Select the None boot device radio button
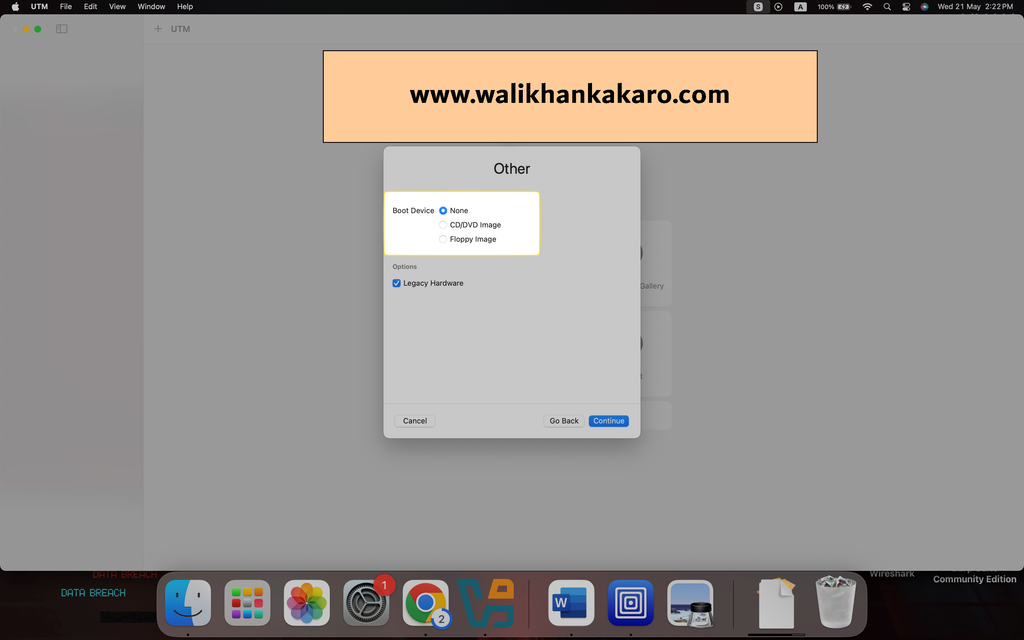1024x640 pixels. tap(443, 210)
